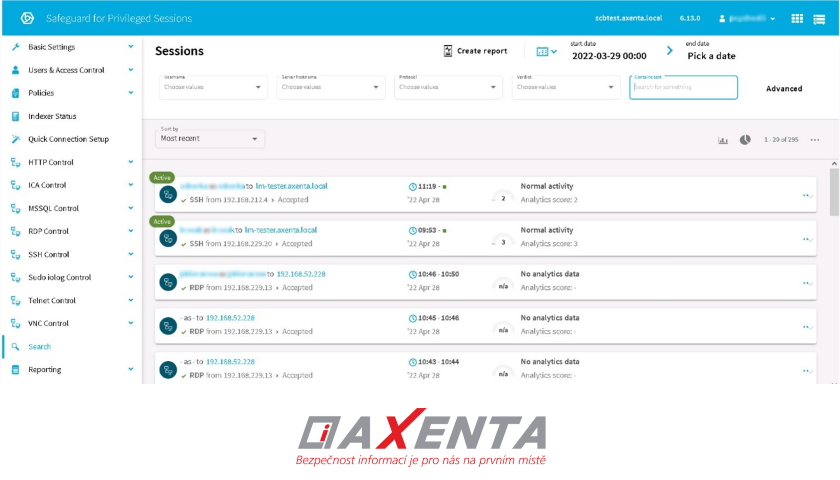Click the Indexer Status icon
This screenshot has height=480, width=840.
point(16,116)
